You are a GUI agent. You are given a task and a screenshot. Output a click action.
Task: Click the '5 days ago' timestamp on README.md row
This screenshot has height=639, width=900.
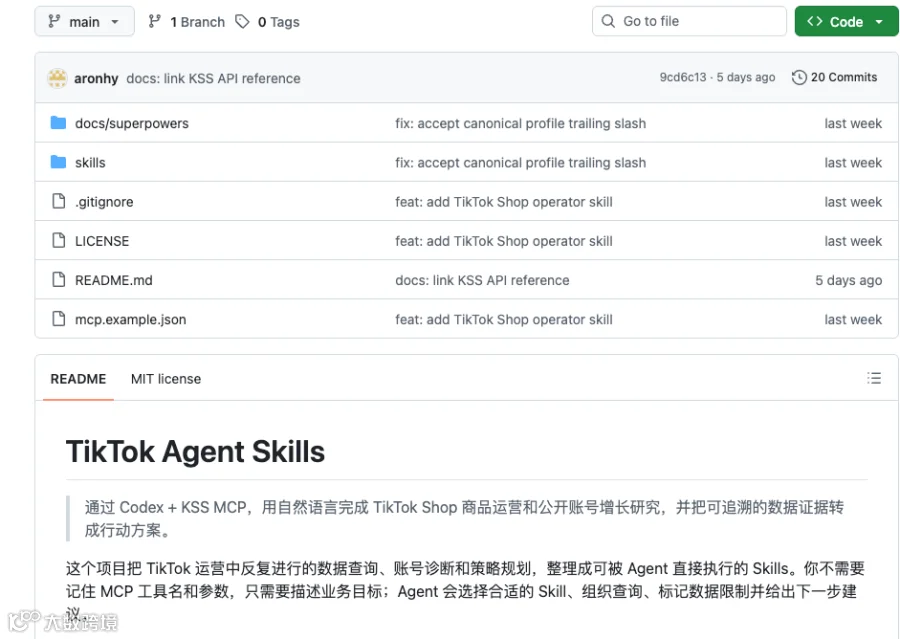[848, 280]
